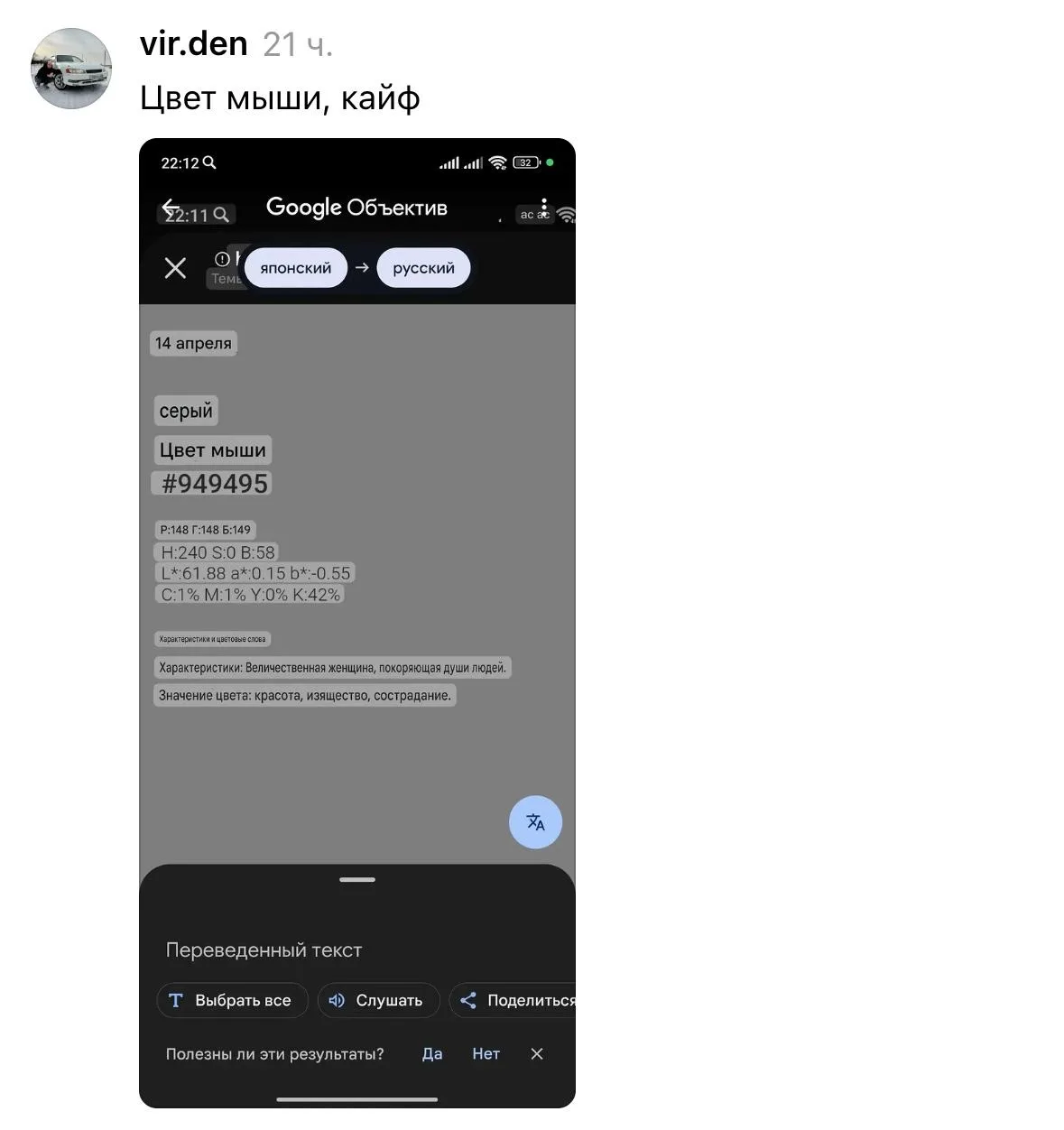Screen dimensions: 1064x1130
Task: Select the translated hex code #949495
Action: click(x=213, y=484)
